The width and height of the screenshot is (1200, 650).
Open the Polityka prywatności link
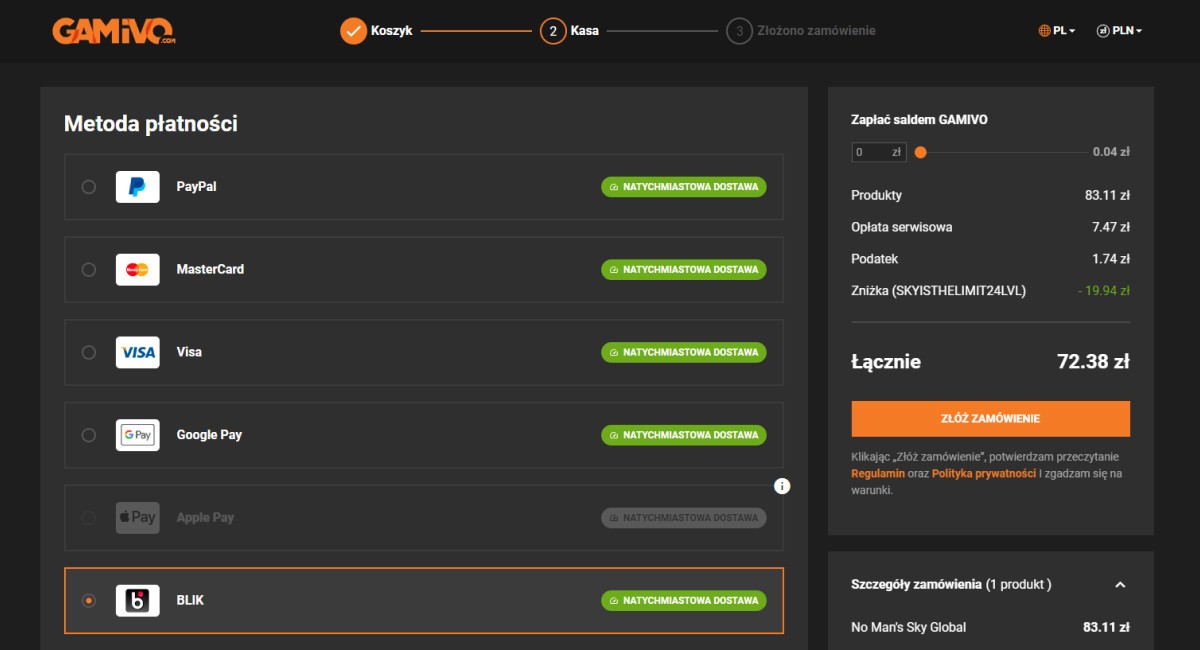coord(984,473)
